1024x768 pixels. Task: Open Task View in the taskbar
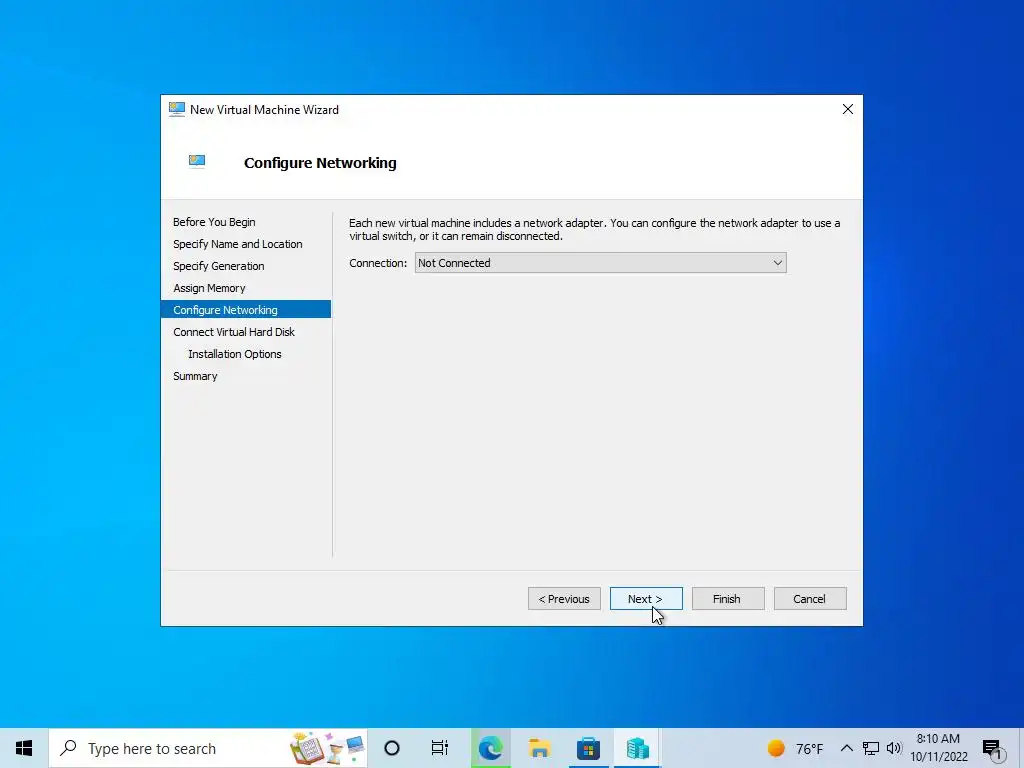click(440, 748)
